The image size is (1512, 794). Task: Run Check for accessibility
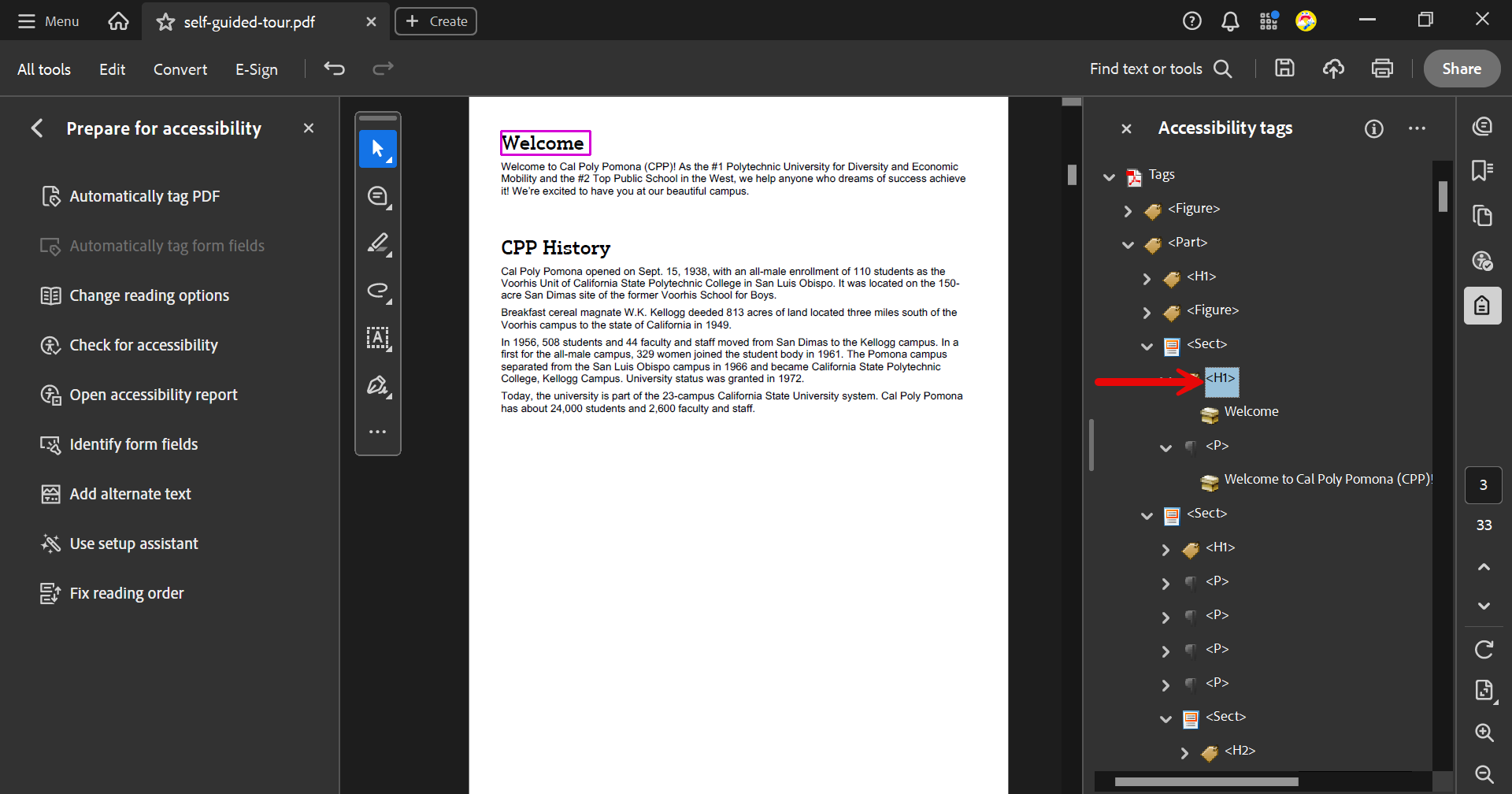click(143, 345)
